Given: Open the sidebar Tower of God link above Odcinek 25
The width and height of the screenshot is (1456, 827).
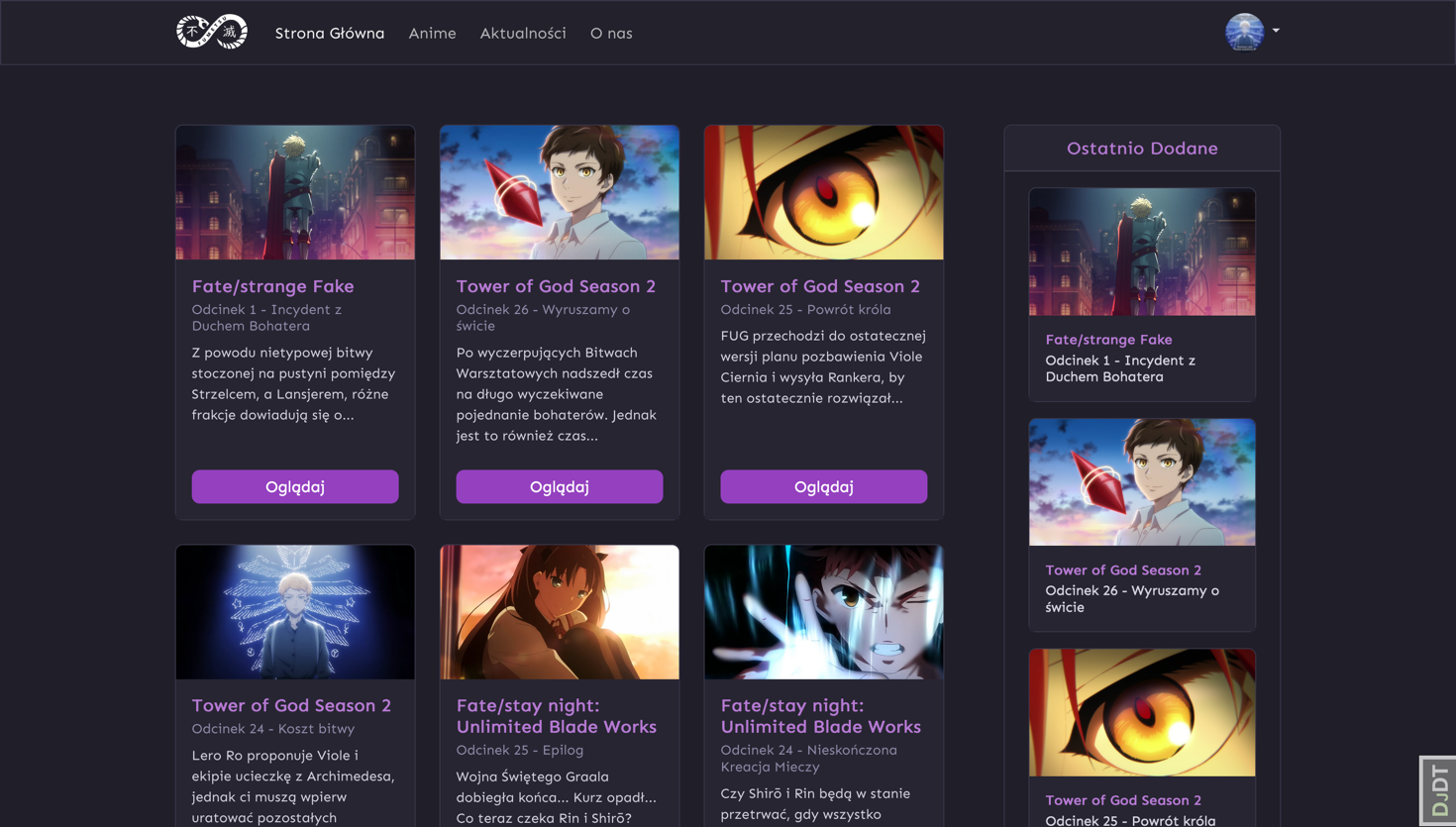Looking at the screenshot, I should (1123, 800).
